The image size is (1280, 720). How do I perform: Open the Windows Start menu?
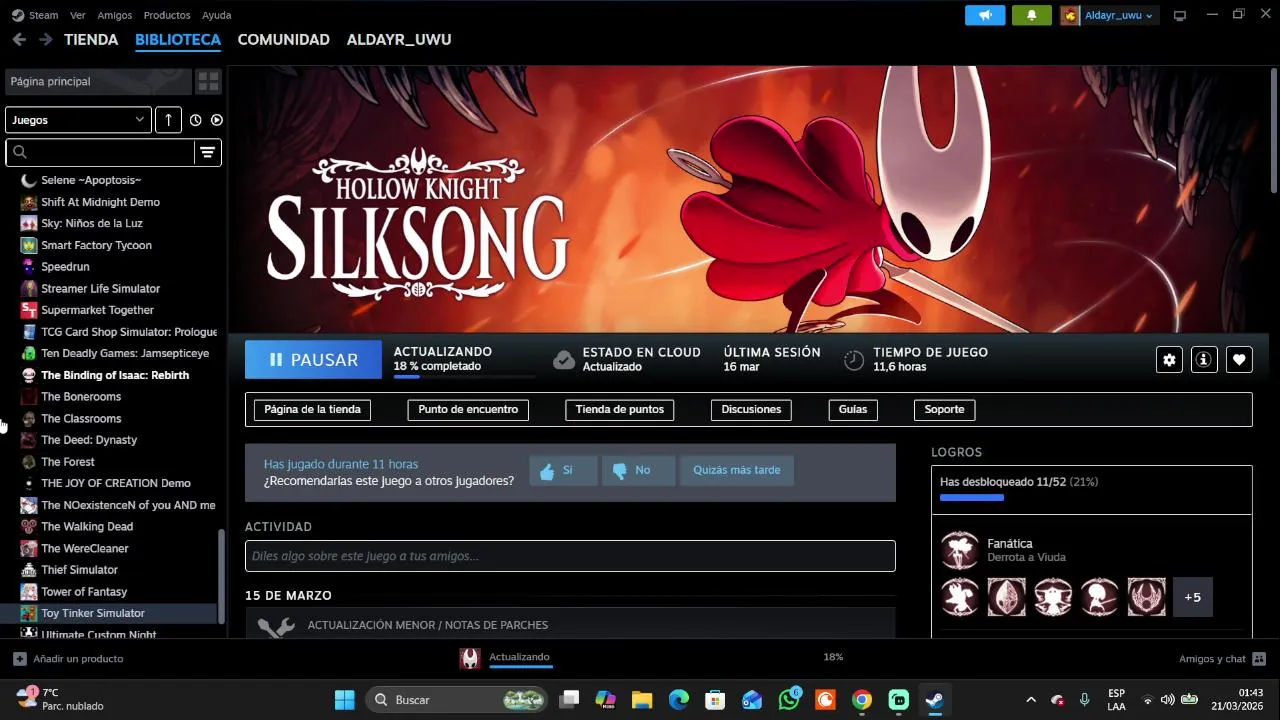[x=345, y=700]
